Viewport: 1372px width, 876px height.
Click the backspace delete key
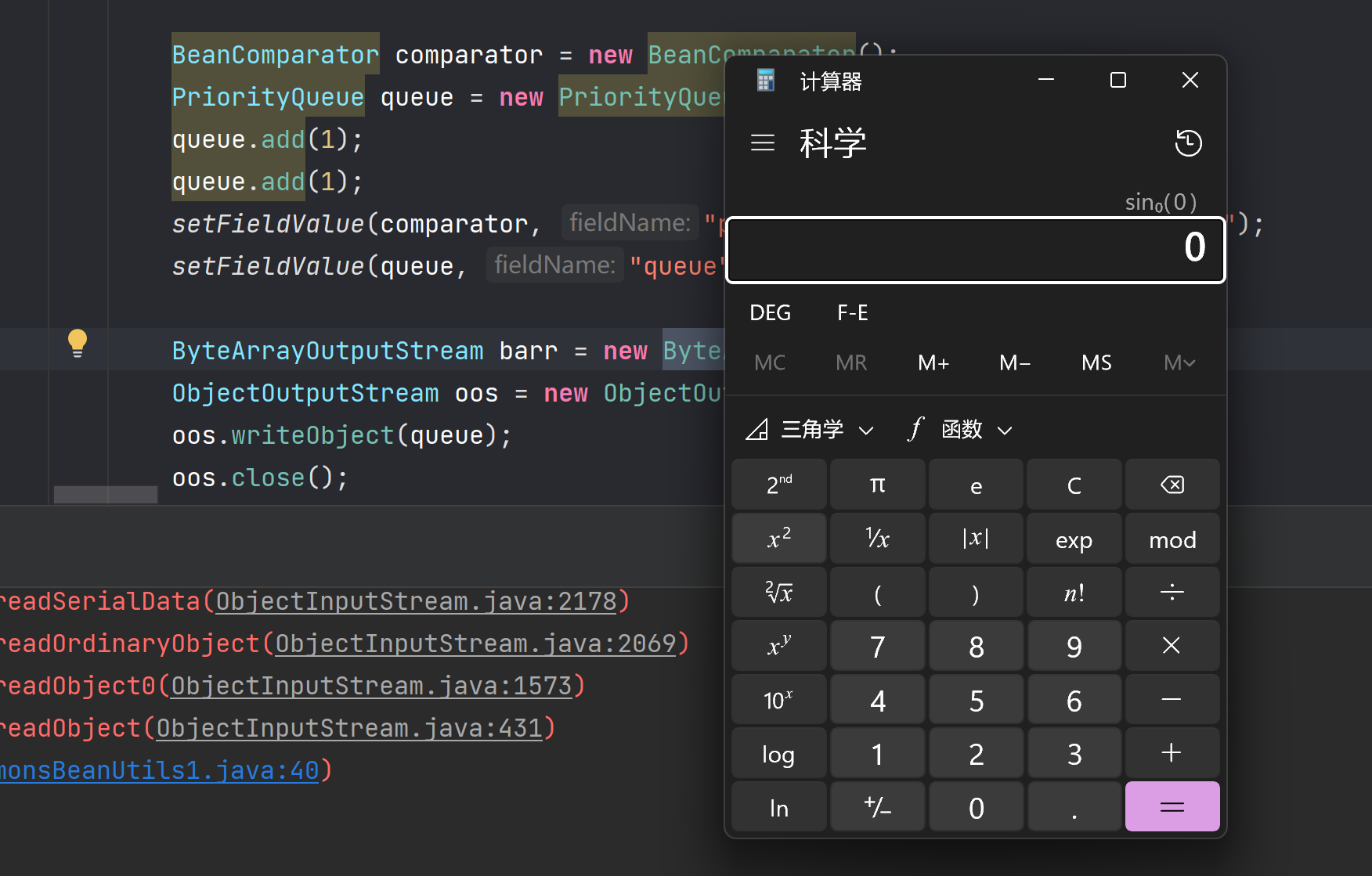pyautogui.click(x=1172, y=485)
